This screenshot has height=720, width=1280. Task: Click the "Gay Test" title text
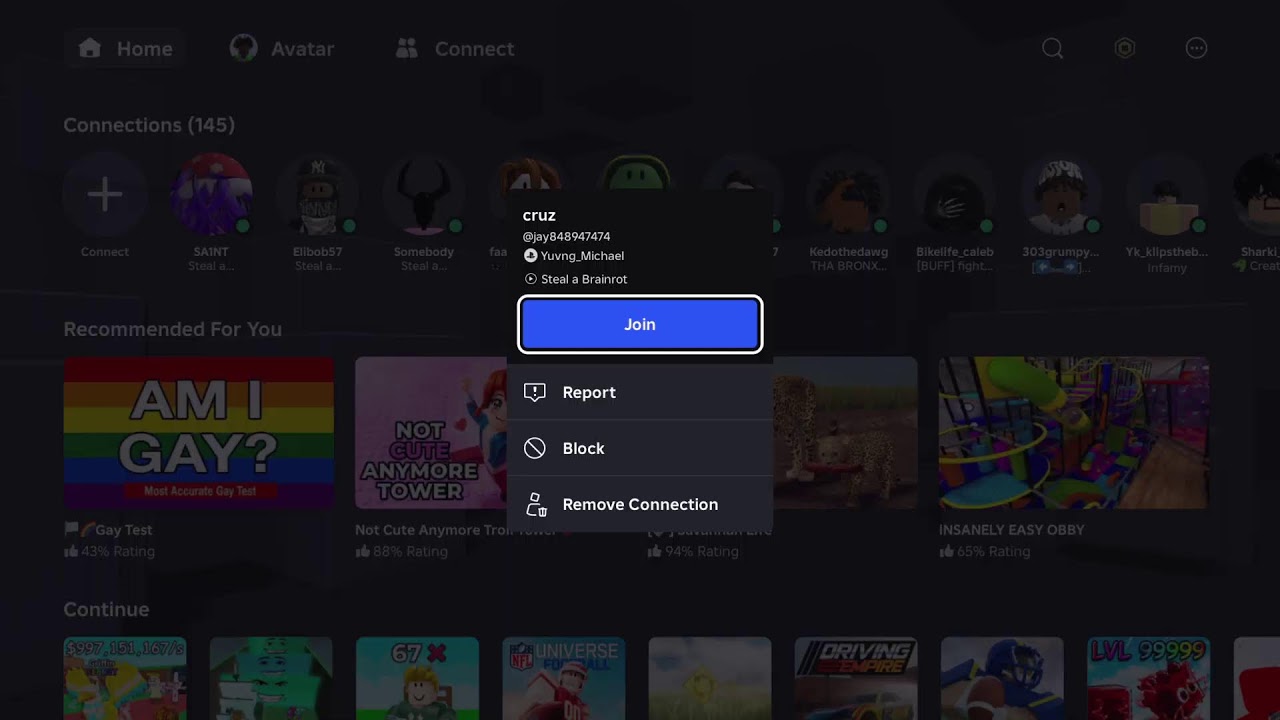[x=123, y=530]
